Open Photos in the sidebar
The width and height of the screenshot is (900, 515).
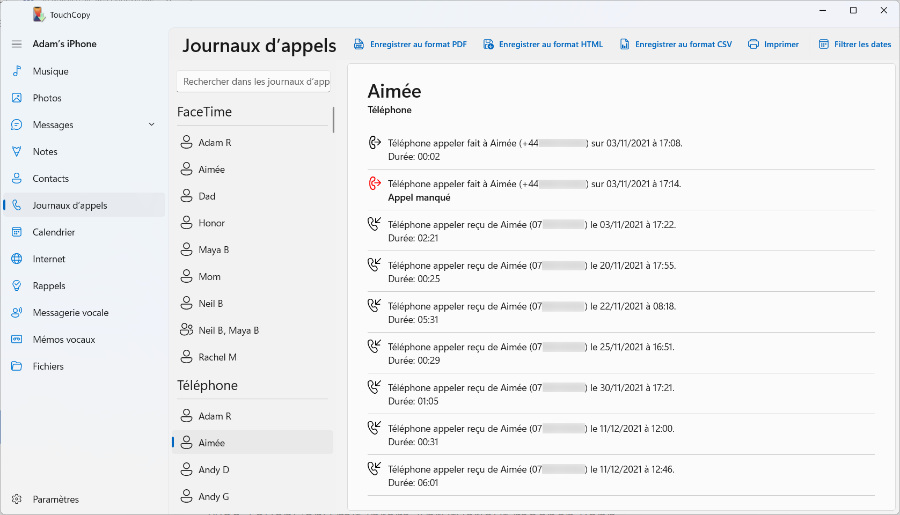(46, 98)
